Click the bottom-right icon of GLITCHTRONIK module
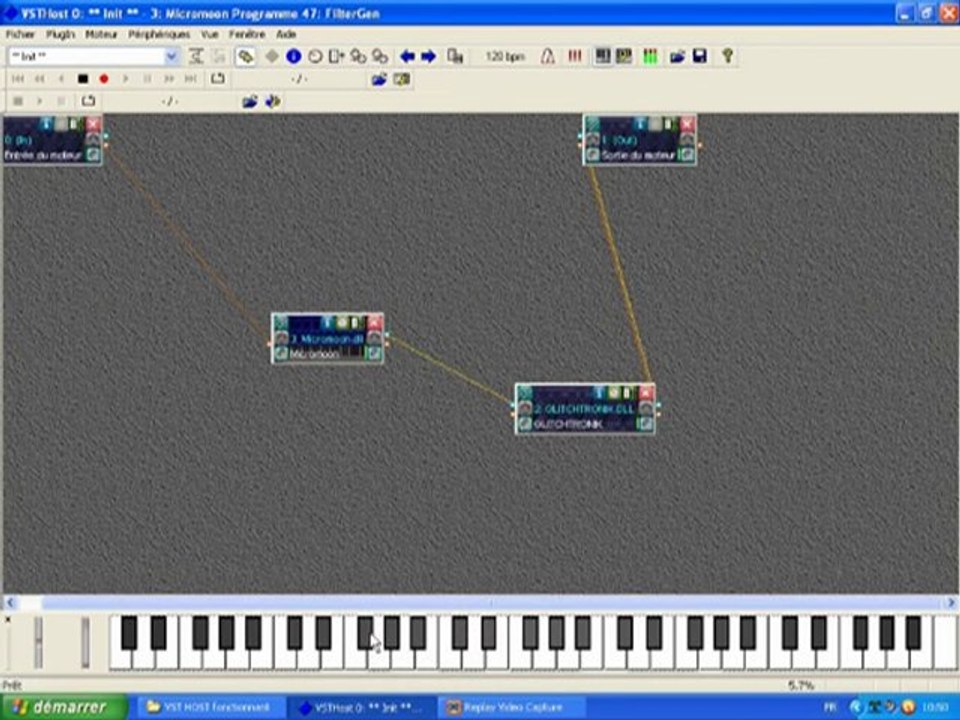This screenshot has width=960, height=720. pyautogui.click(x=645, y=423)
